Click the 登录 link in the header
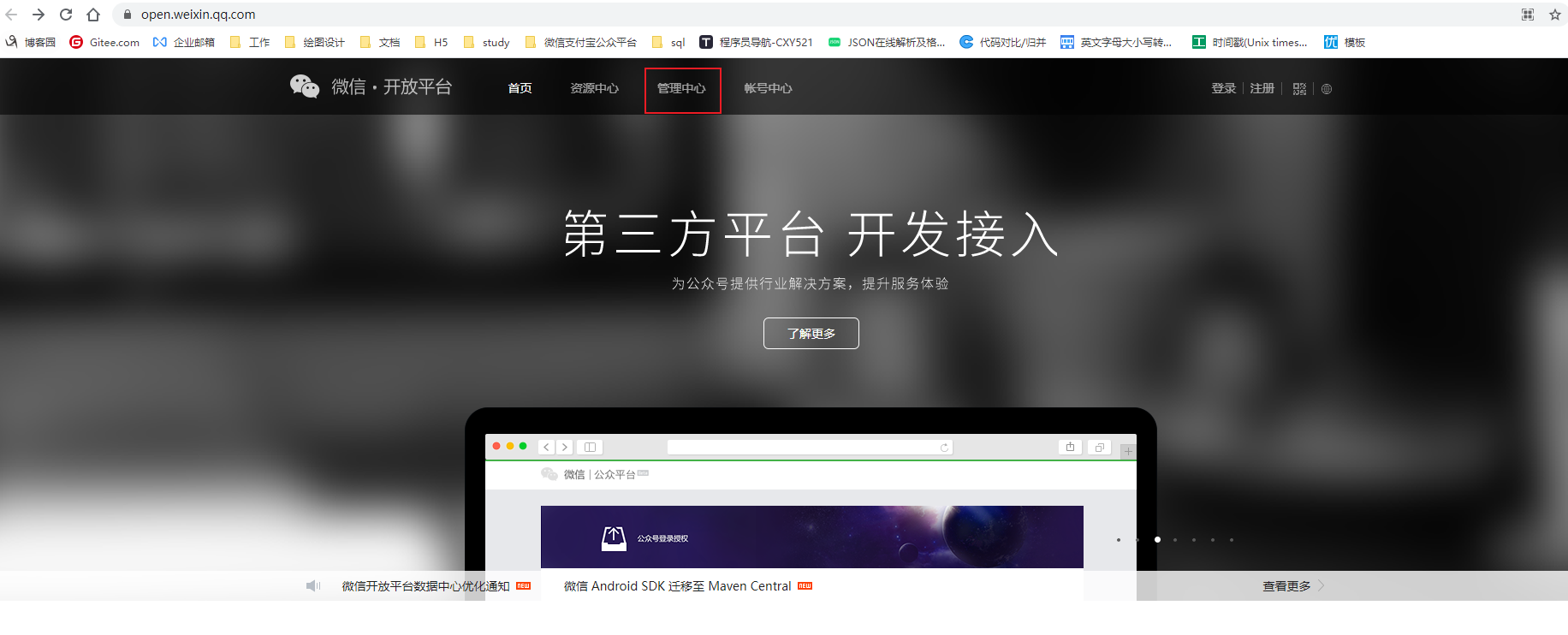This screenshot has width=1568, height=635. tap(1224, 88)
